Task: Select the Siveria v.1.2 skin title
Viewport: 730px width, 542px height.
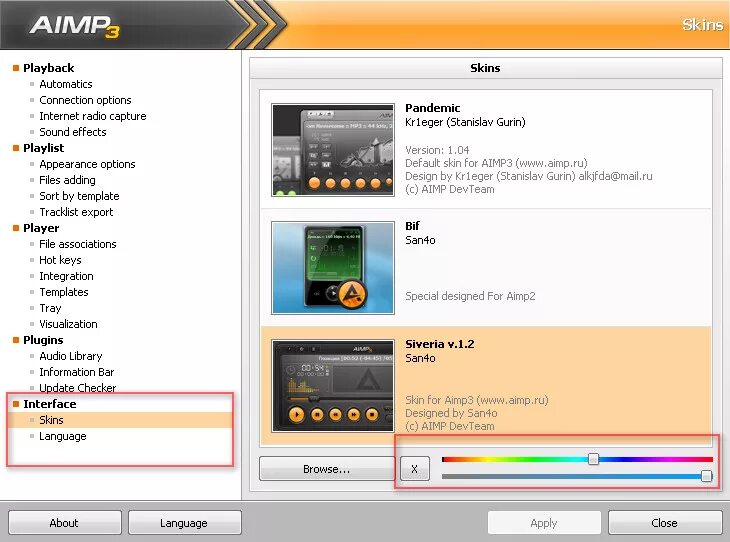Action: (439, 344)
